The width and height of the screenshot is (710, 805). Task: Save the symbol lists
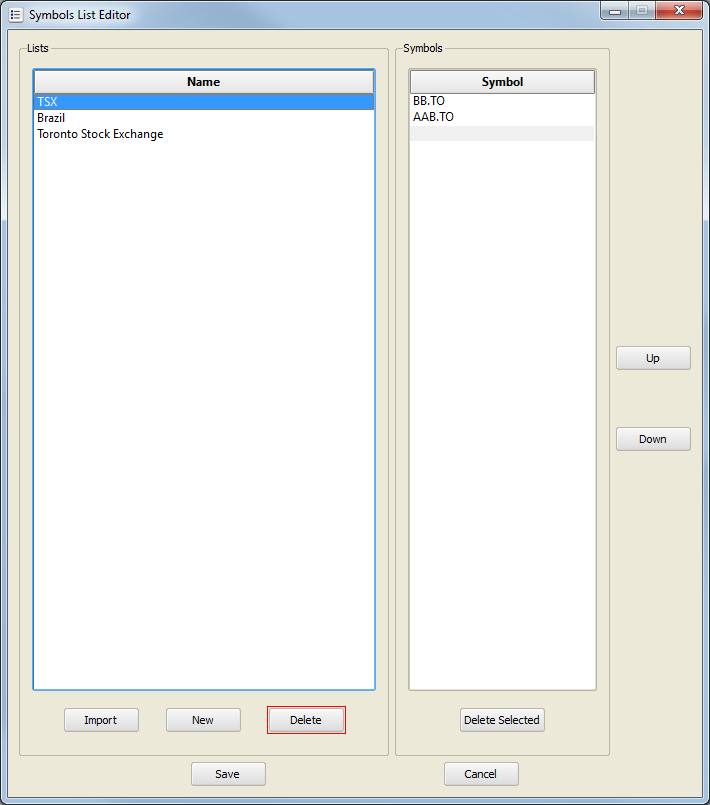[x=228, y=774]
